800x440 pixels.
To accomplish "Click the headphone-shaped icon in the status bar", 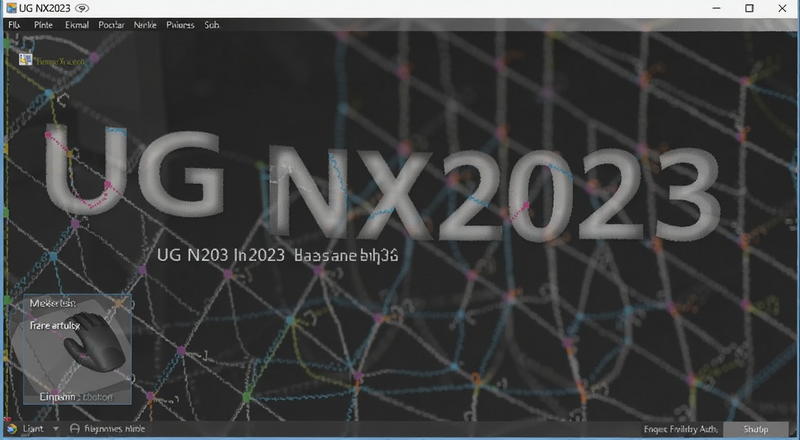I will coord(74,429).
